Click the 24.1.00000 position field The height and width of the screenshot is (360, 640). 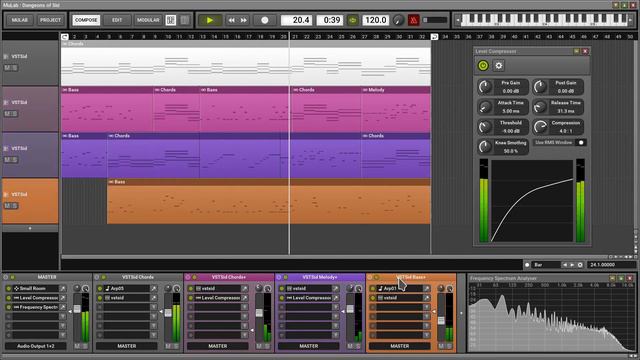[611, 265]
